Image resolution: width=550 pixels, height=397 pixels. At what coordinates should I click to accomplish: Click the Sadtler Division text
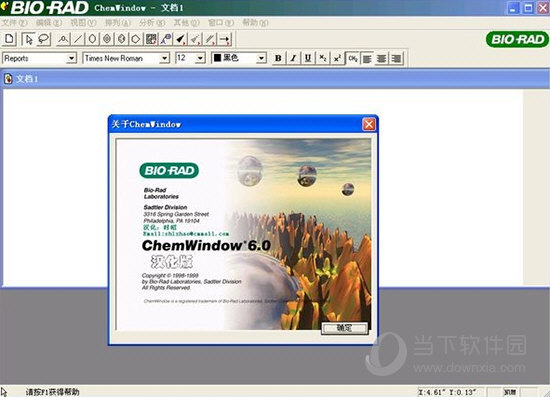(x=165, y=207)
